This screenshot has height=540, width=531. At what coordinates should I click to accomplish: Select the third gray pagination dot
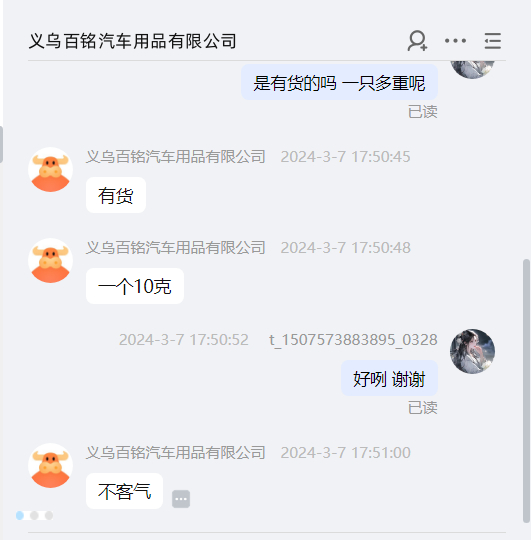point(49,516)
